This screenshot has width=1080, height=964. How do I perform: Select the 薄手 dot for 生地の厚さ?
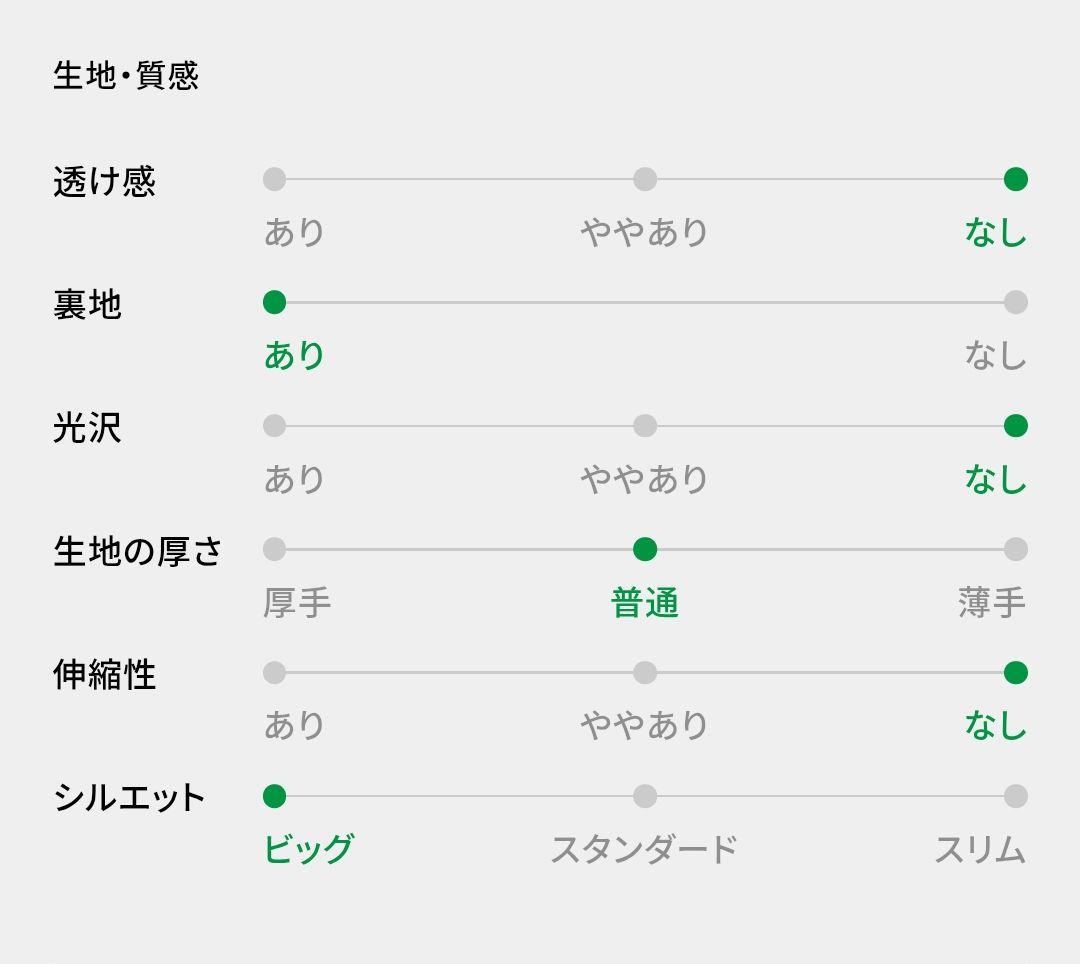click(x=1016, y=549)
